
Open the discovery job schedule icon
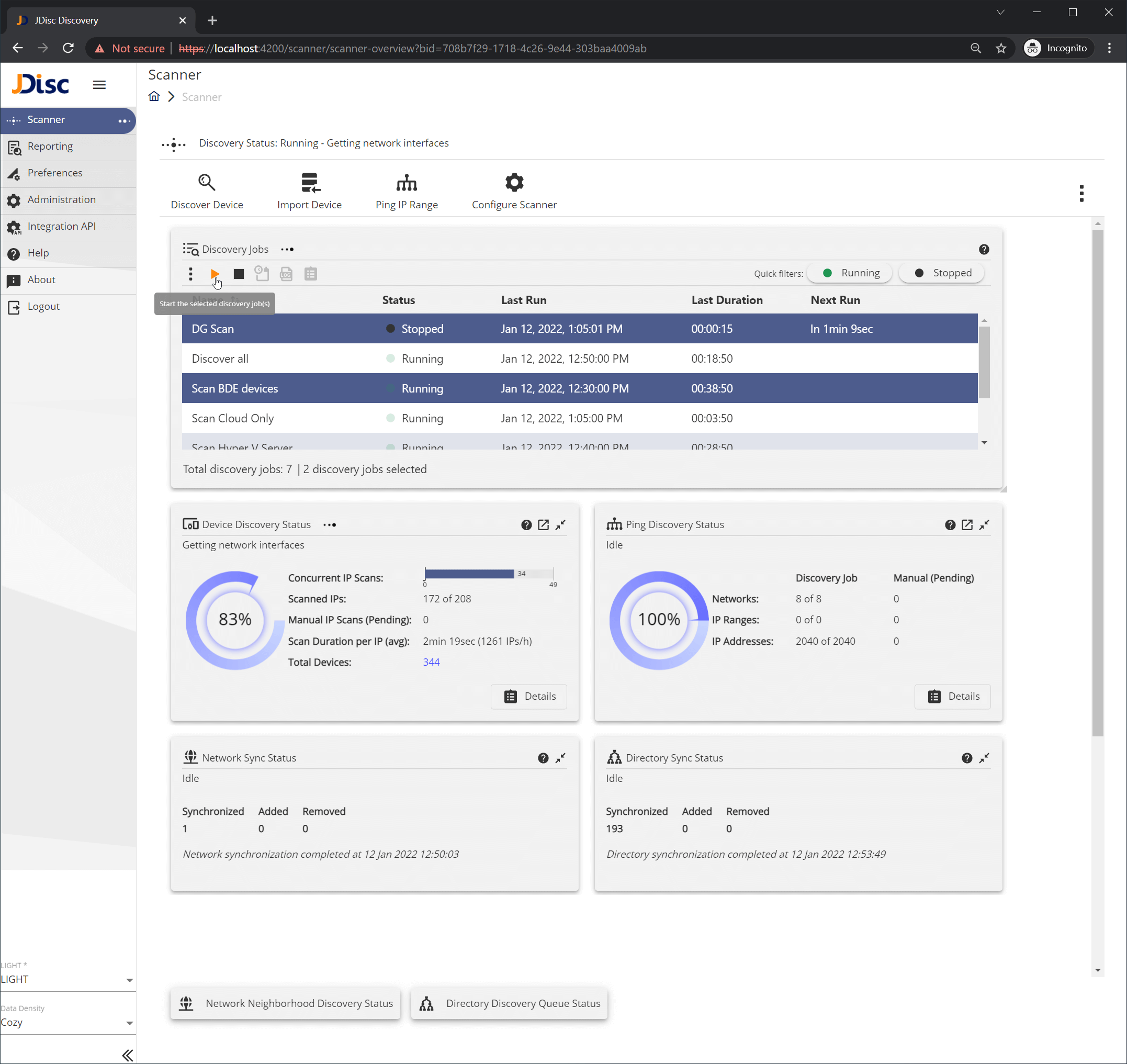pos(262,273)
